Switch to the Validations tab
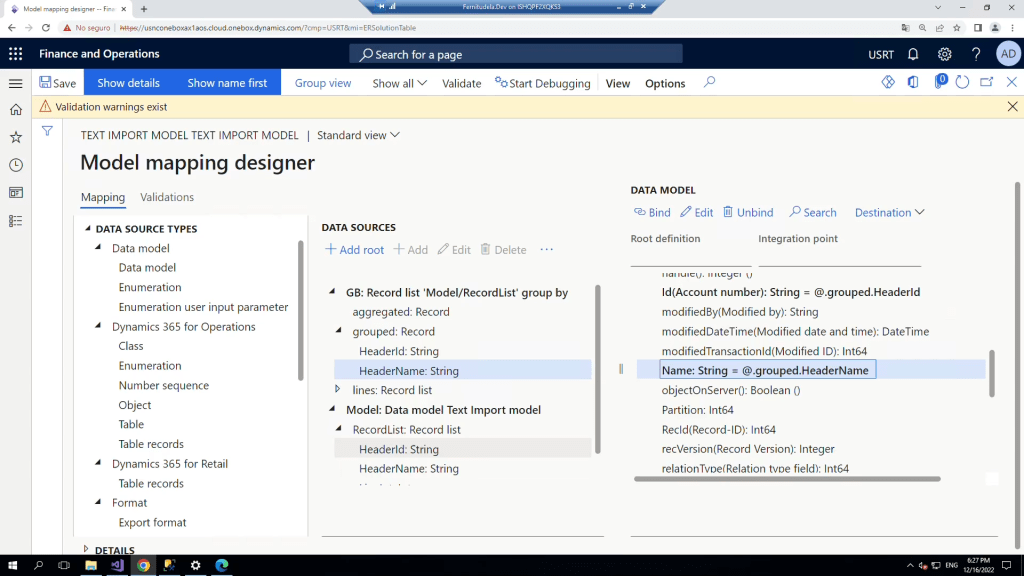This screenshot has height=576, width=1024. coord(167,197)
